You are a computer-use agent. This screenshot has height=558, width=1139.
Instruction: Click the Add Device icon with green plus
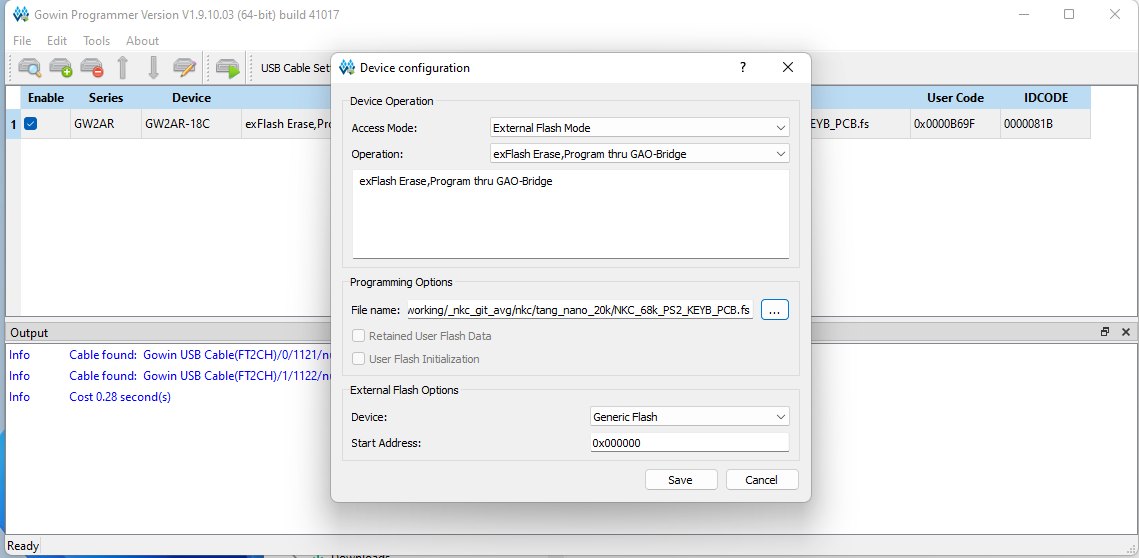pyautogui.click(x=60, y=68)
